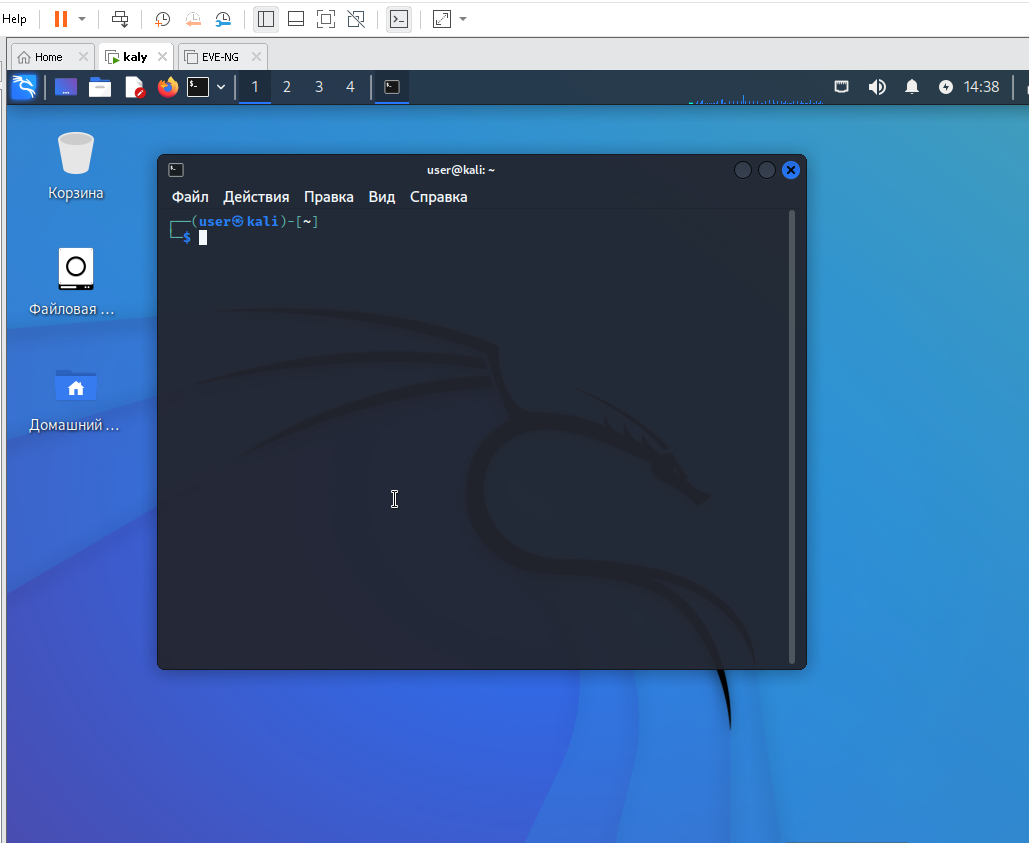The image size is (1029, 843).
Task: Open the Правка menu in terminal
Action: point(329,197)
